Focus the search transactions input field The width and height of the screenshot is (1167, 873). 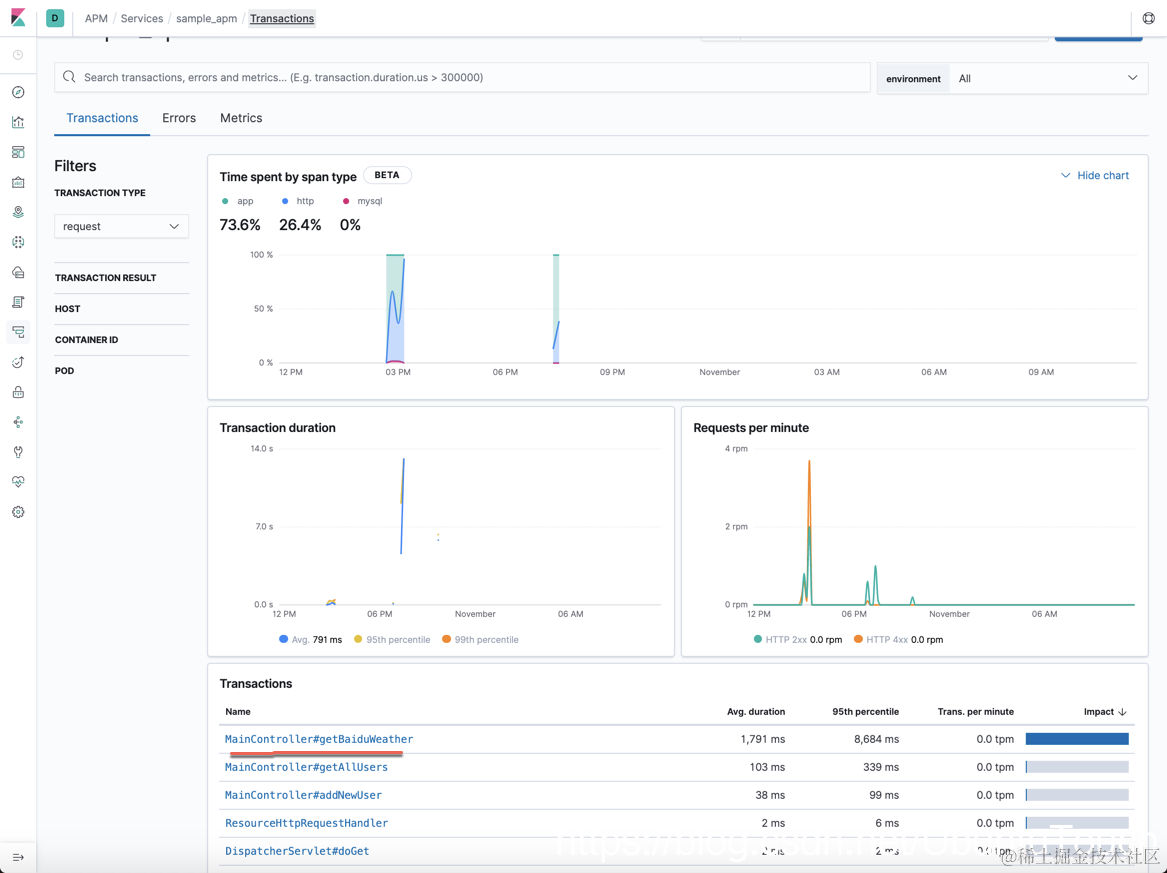point(462,77)
